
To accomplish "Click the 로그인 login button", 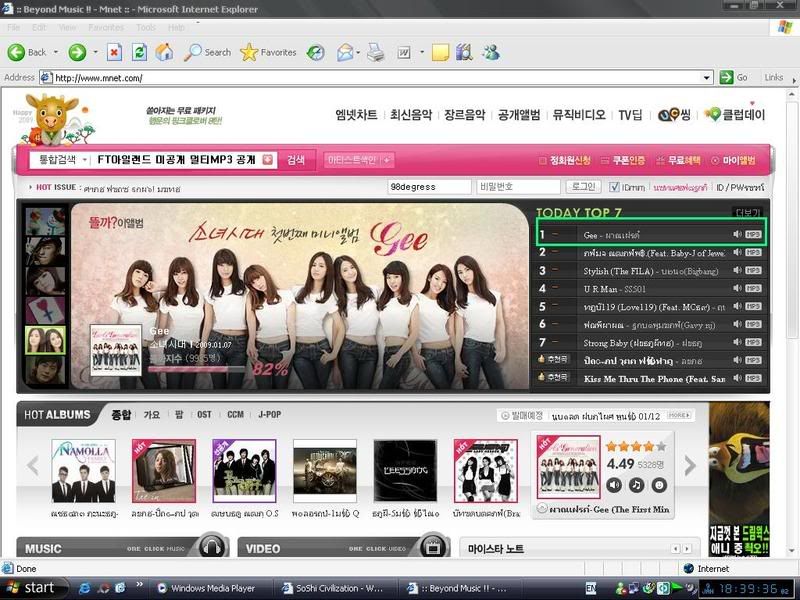I will click(x=583, y=187).
